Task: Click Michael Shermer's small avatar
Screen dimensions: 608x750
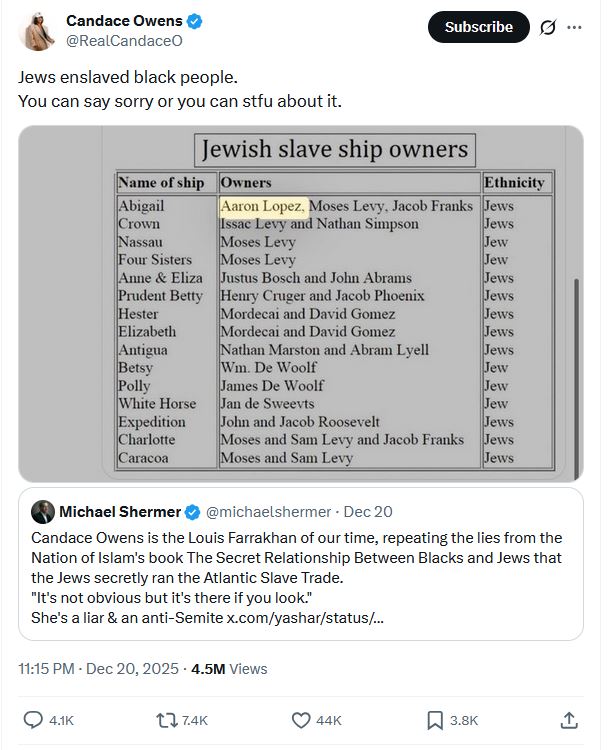Action: 43,512
